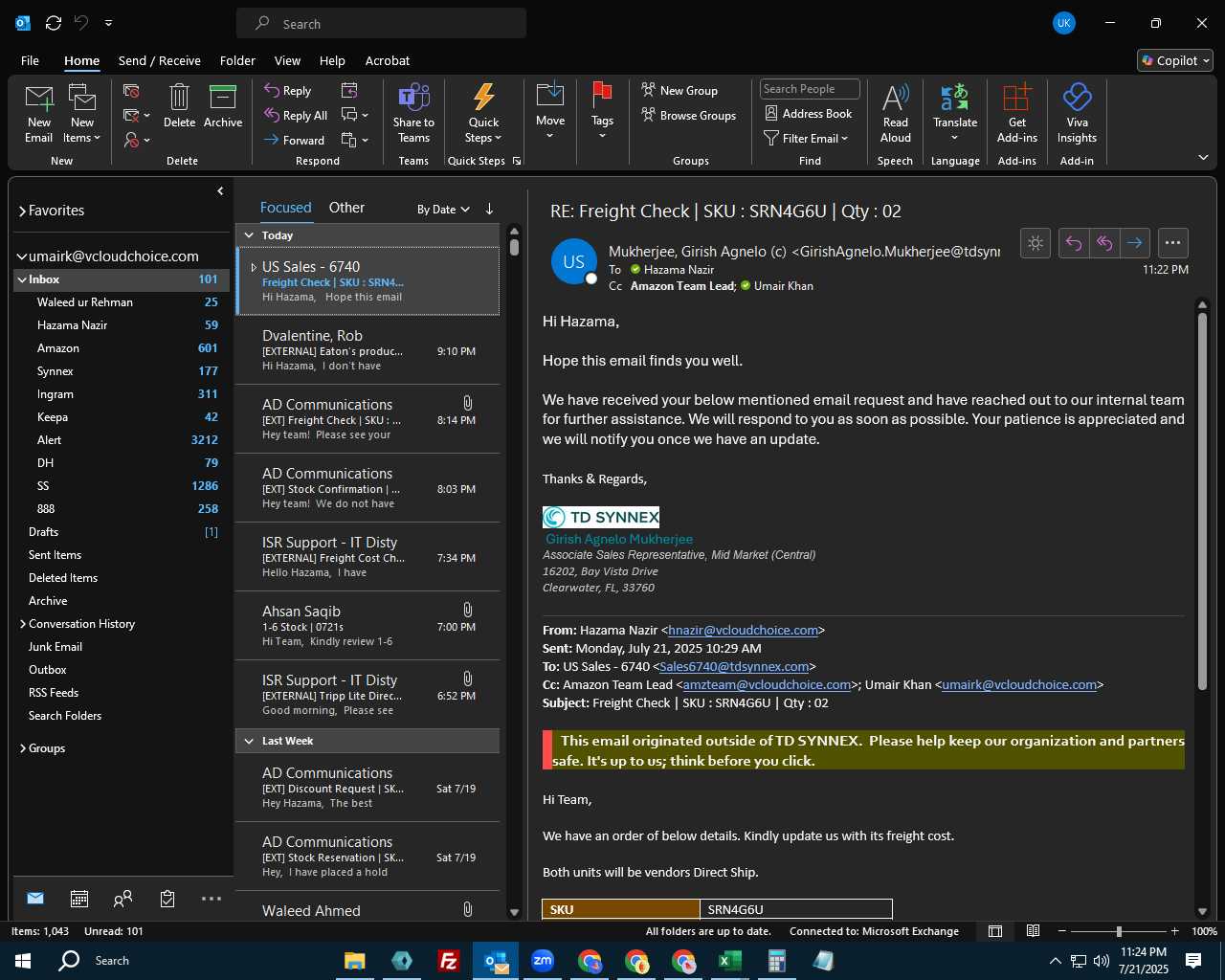1225x980 pixels.
Task: Open umairk@vcloudchoice.com link in message
Action: click(x=1019, y=684)
